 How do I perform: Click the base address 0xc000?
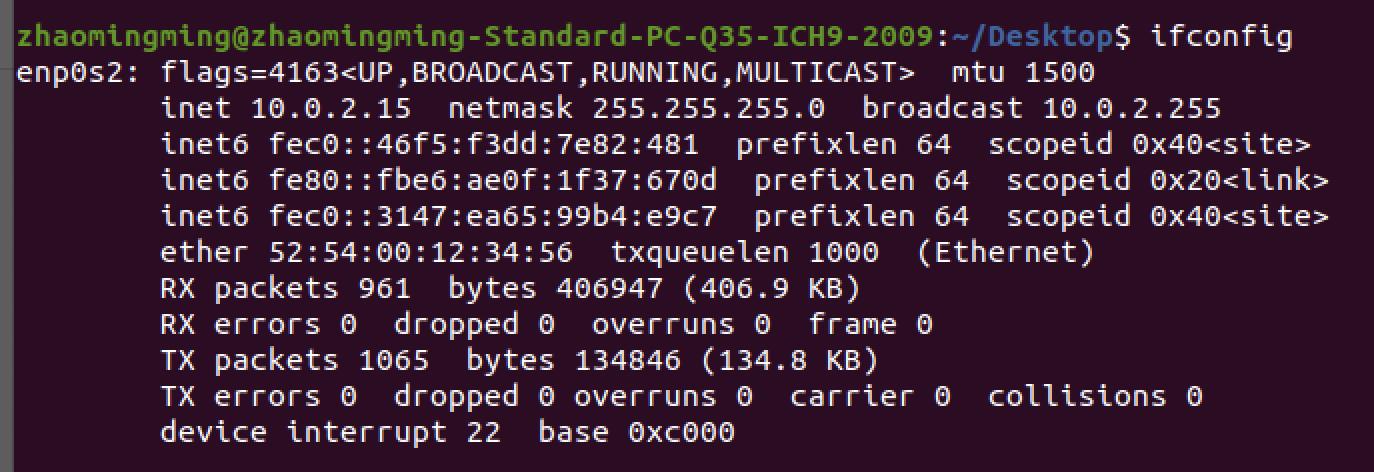point(681,433)
